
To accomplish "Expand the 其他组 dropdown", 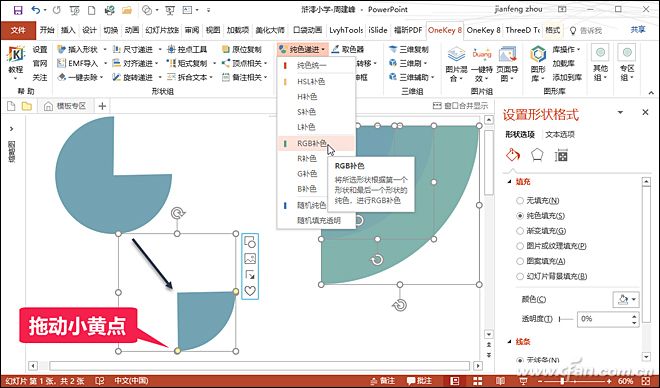I will coord(600,63).
